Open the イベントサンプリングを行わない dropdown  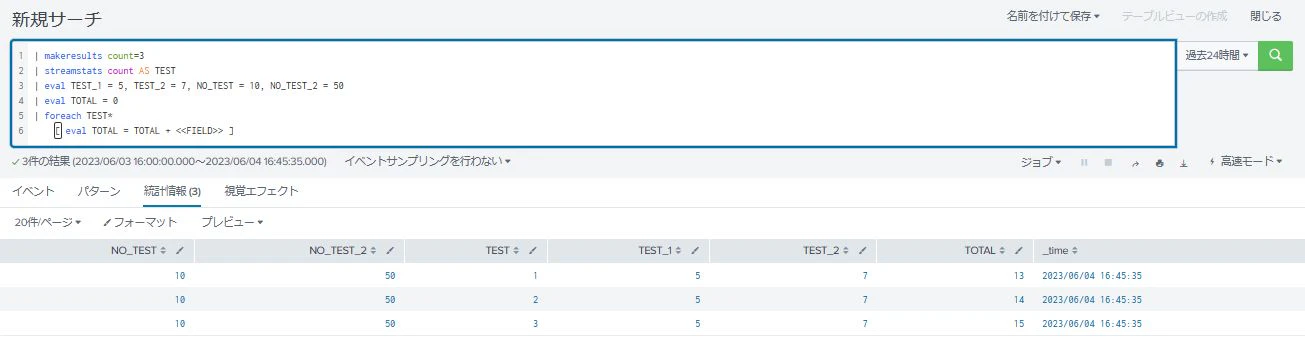click(427, 161)
